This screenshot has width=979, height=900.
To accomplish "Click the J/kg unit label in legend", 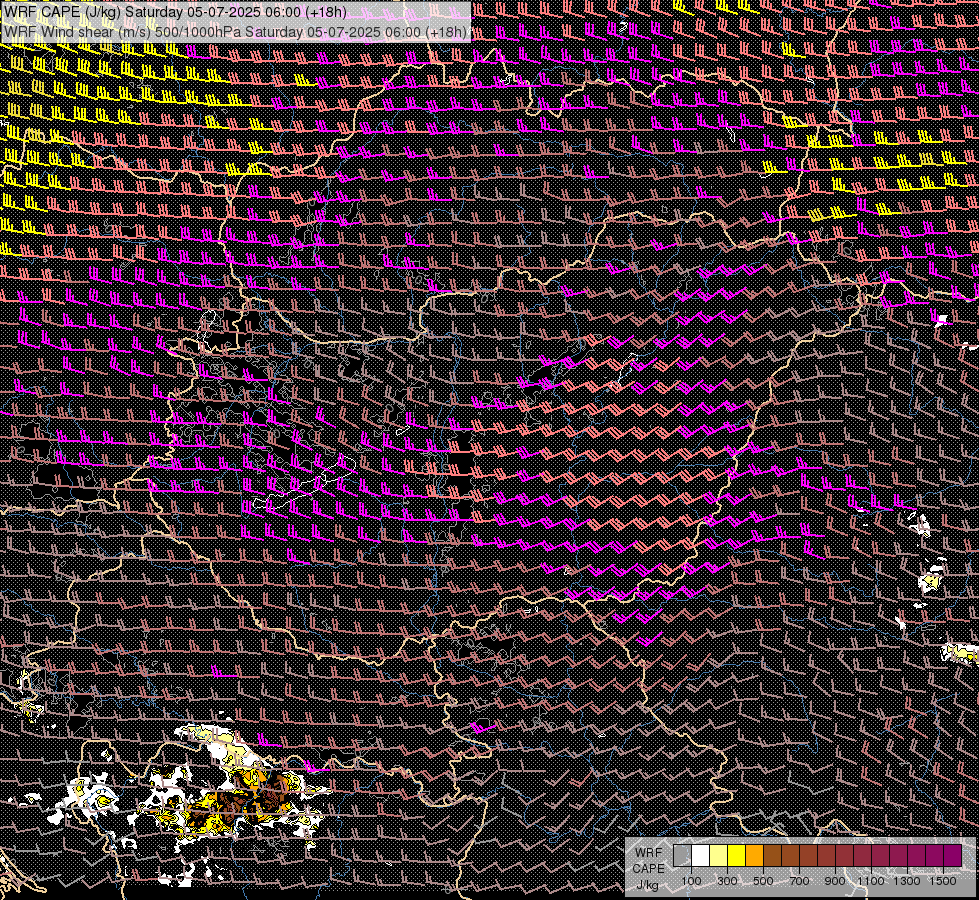I will tap(647, 885).
